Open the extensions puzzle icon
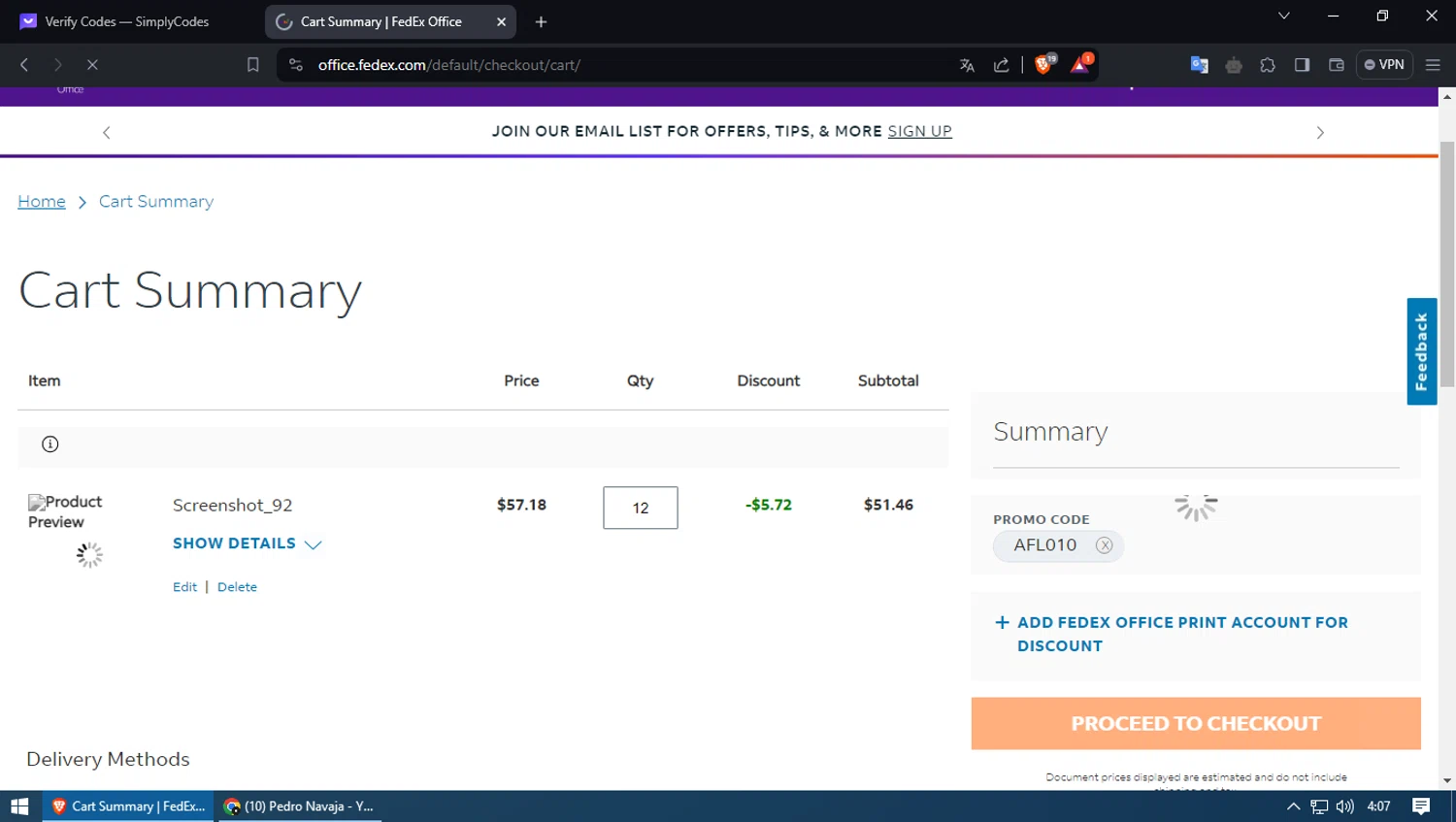 click(1268, 65)
